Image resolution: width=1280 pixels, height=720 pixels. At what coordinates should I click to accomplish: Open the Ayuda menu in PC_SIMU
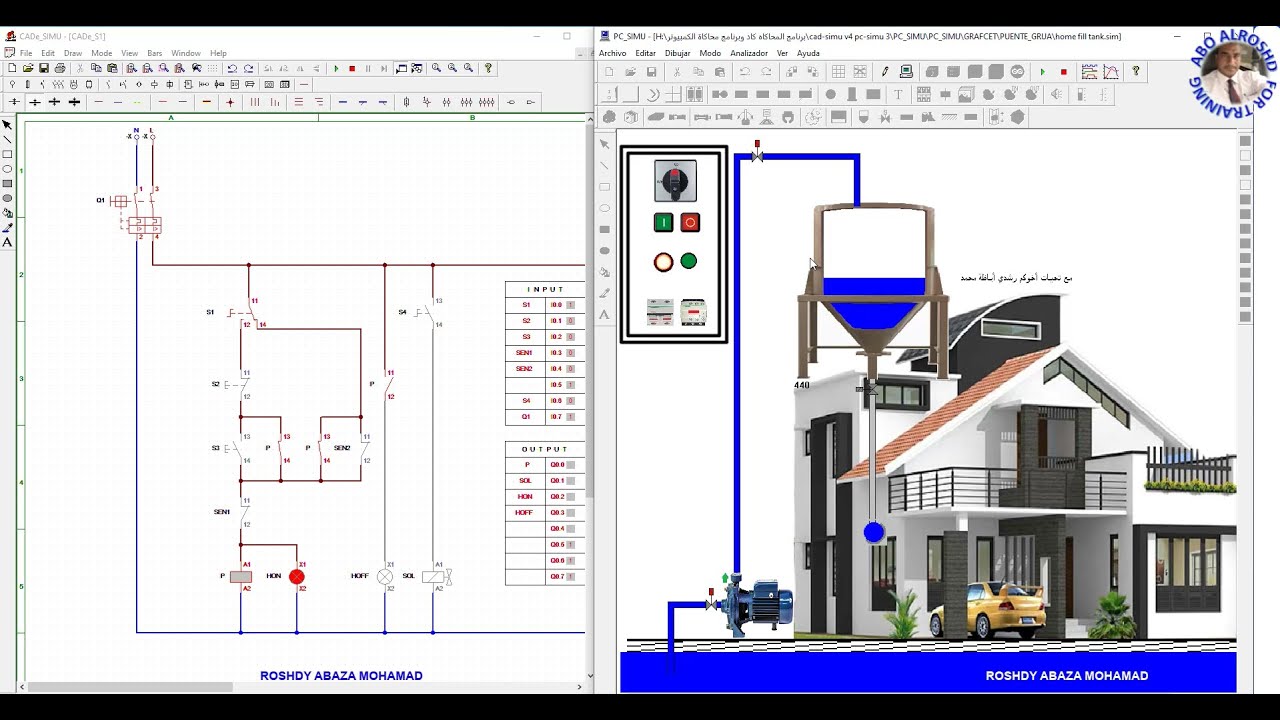tap(808, 53)
